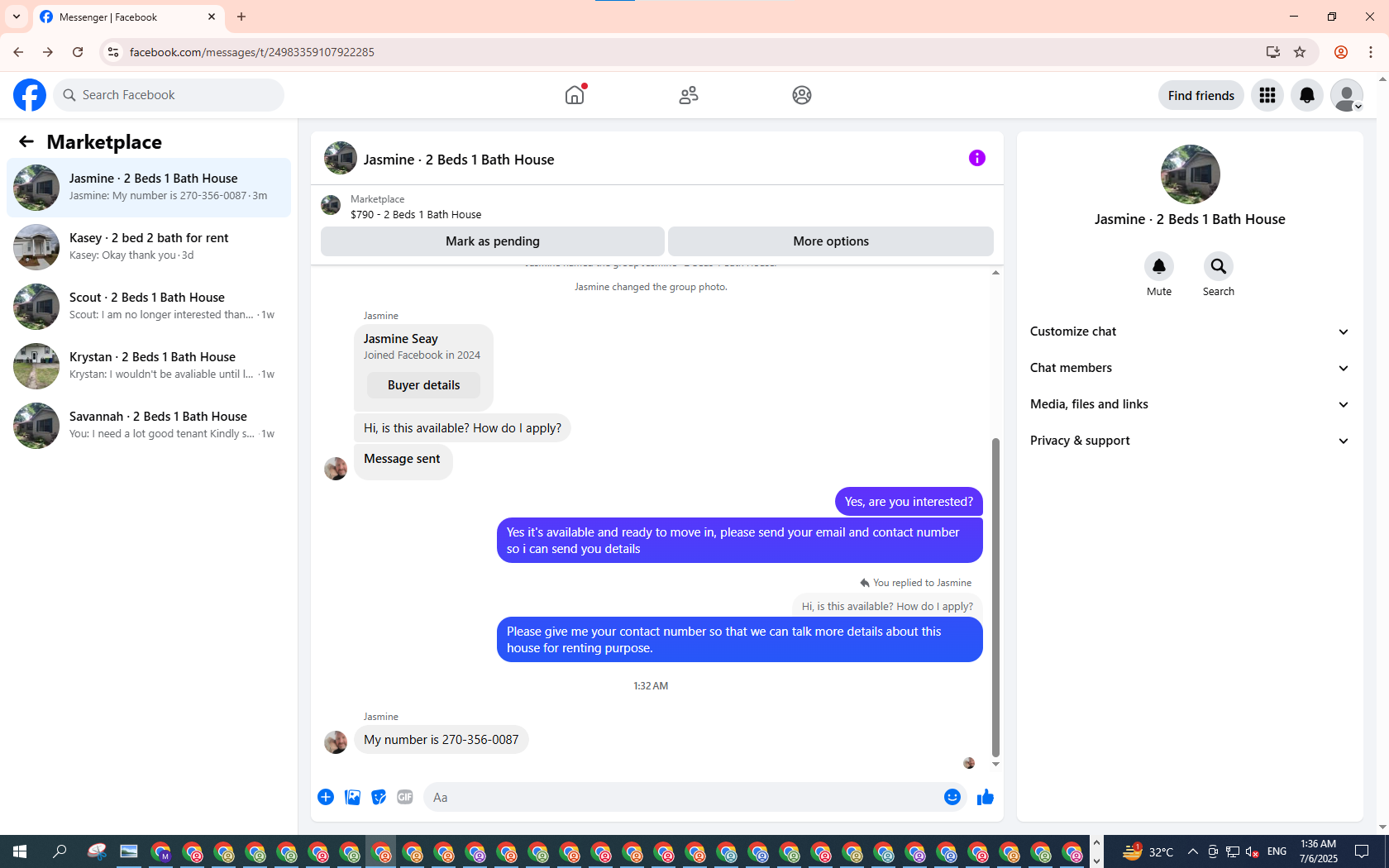The width and height of the screenshot is (1389, 868).
Task: Open More options for the listing
Action: [831, 241]
